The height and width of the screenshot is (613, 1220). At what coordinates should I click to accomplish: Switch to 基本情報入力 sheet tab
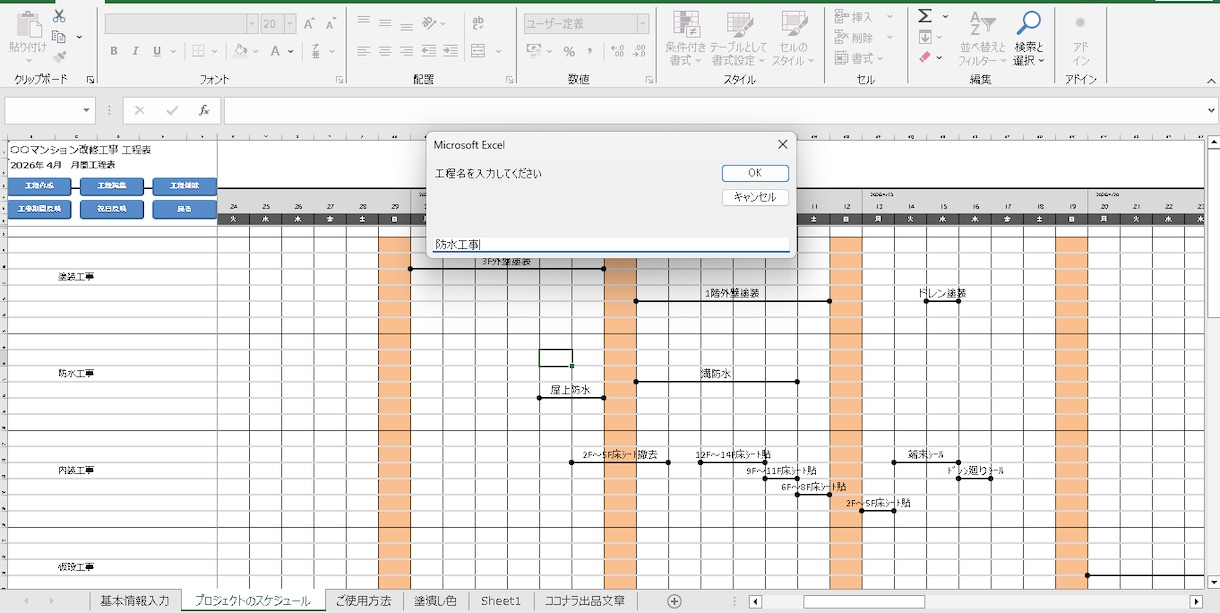(135, 601)
